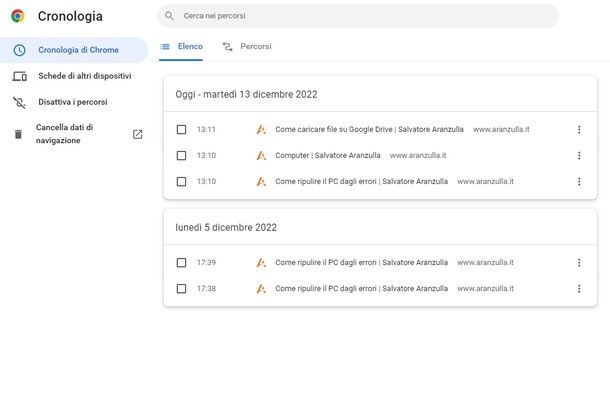The image size is (610, 410).
Task: Click favicon of the 17:38 entry
Action: point(261,289)
